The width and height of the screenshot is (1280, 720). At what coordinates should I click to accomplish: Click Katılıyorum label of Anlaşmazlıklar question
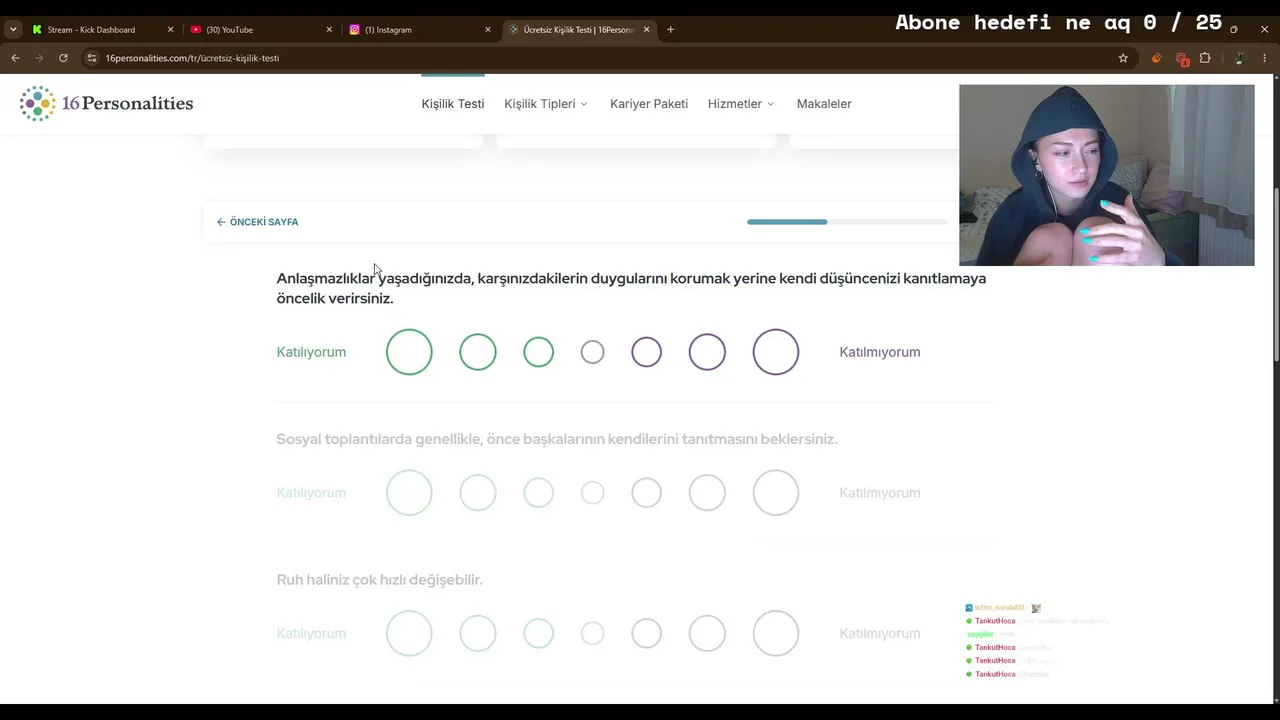(311, 352)
